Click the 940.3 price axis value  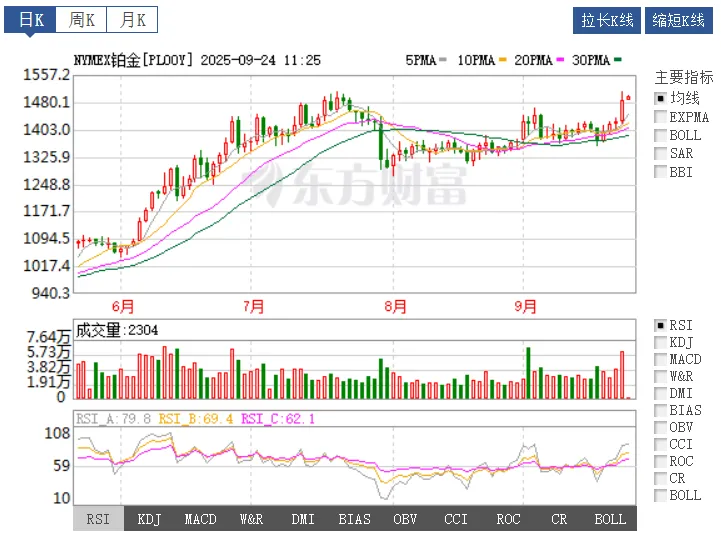pyautogui.click(x=51, y=293)
